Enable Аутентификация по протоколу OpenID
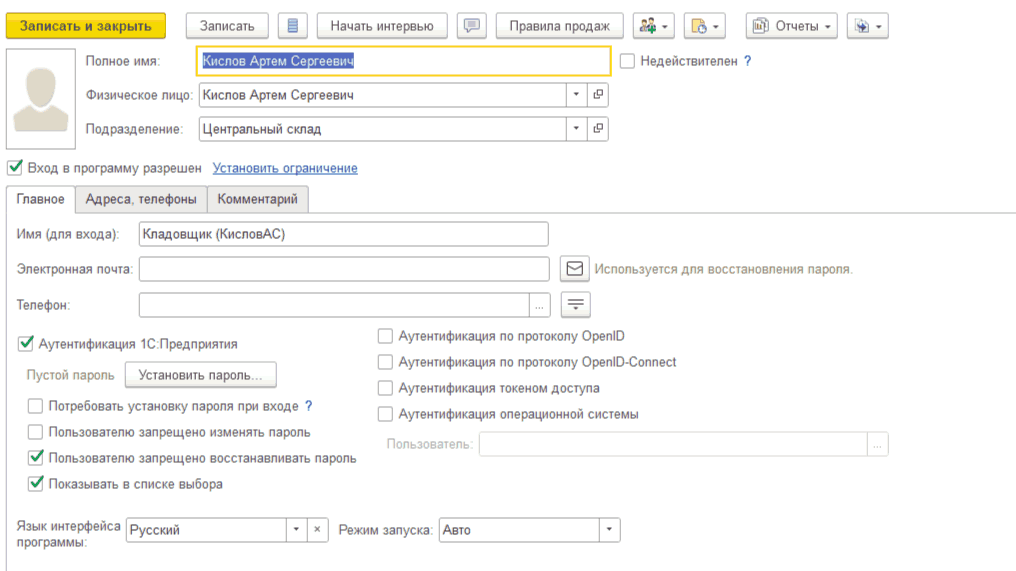 [x=385, y=336]
